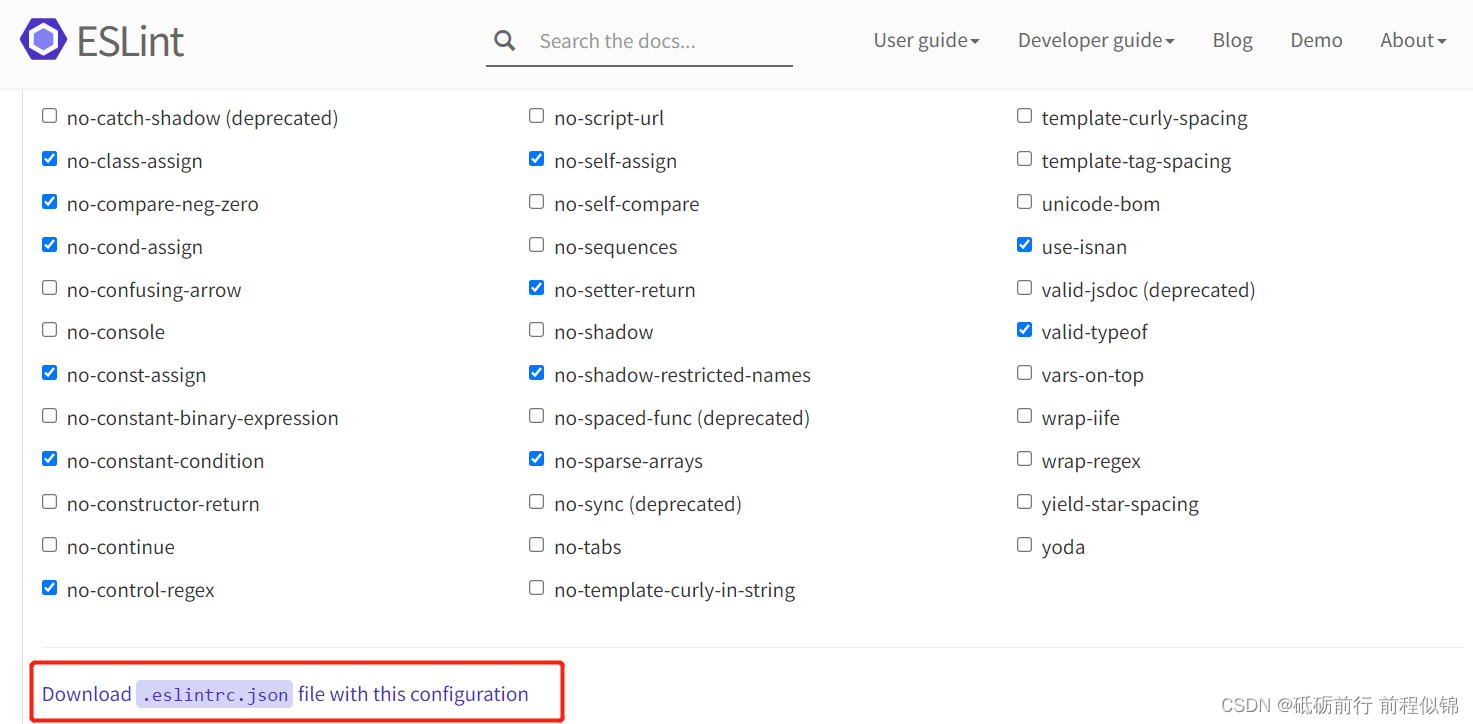Expand the User guide dropdown
Screen dimensions: 1473x724
(x=926, y=41)
